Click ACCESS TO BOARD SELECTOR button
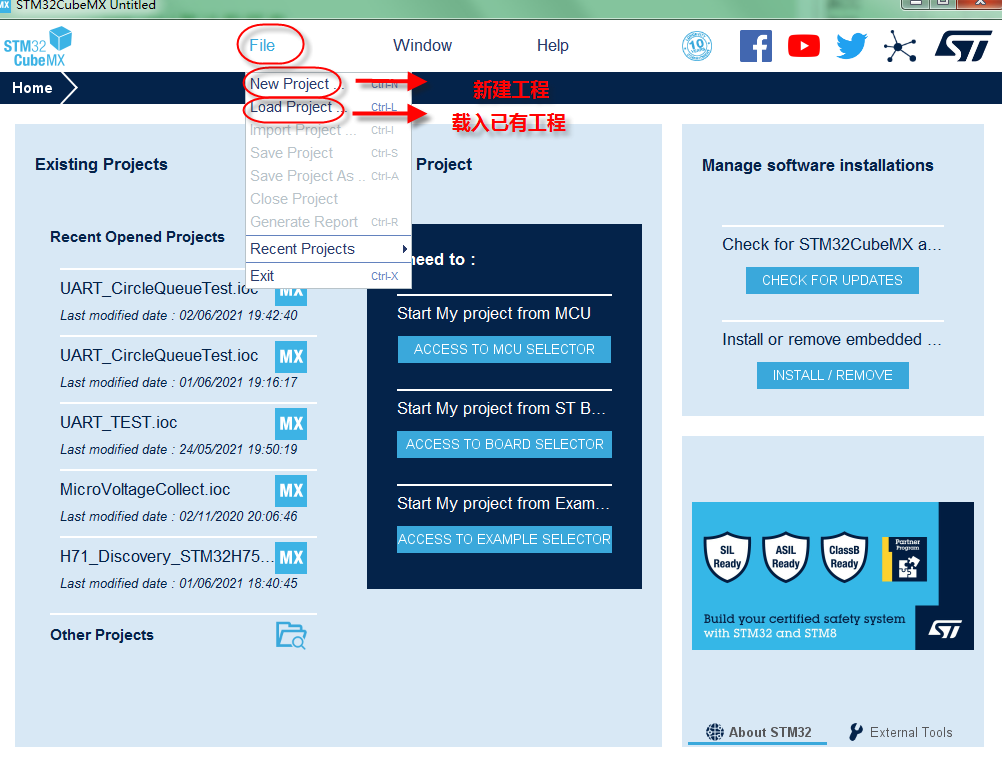 click(x=504, y=444)
